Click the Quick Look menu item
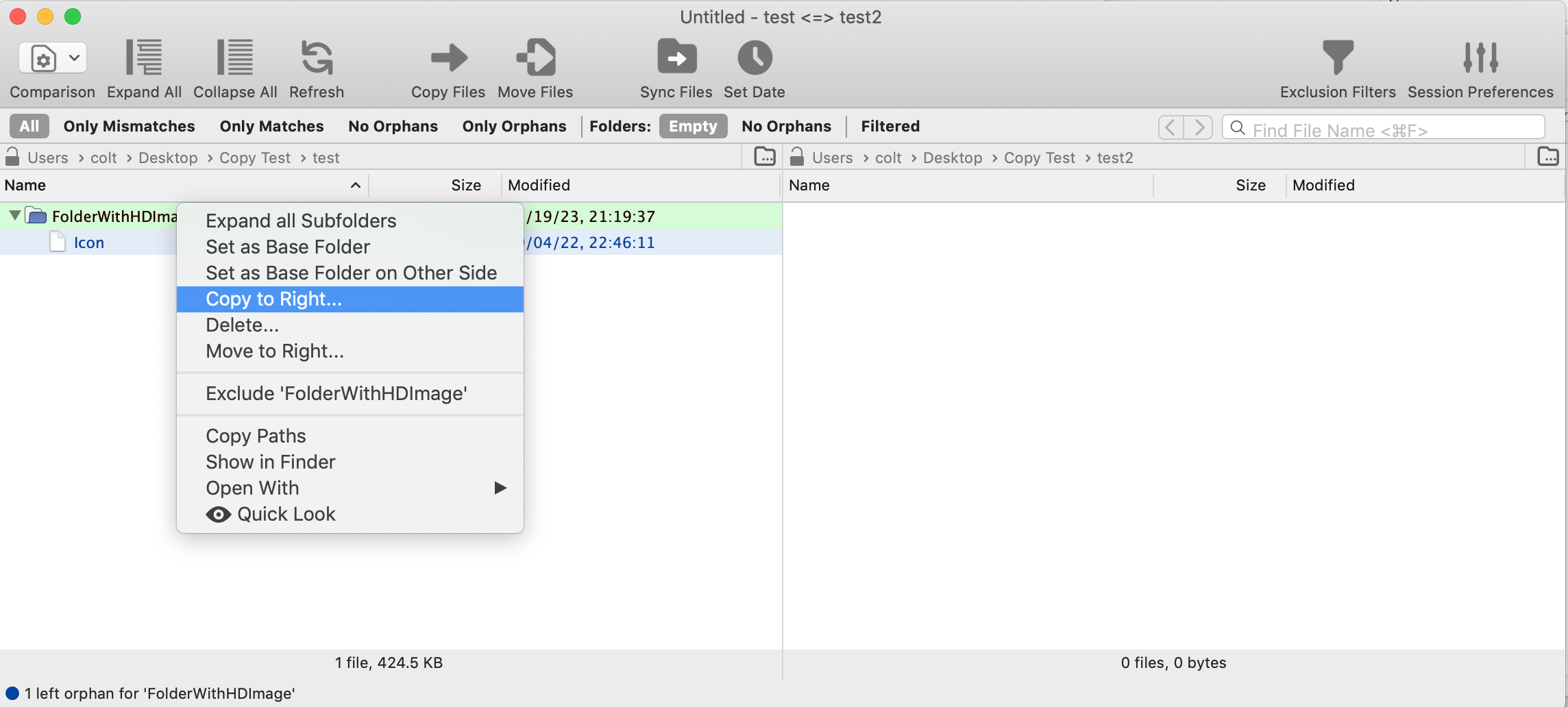Viewport: 1568px width, 707px height. point(286,514)
